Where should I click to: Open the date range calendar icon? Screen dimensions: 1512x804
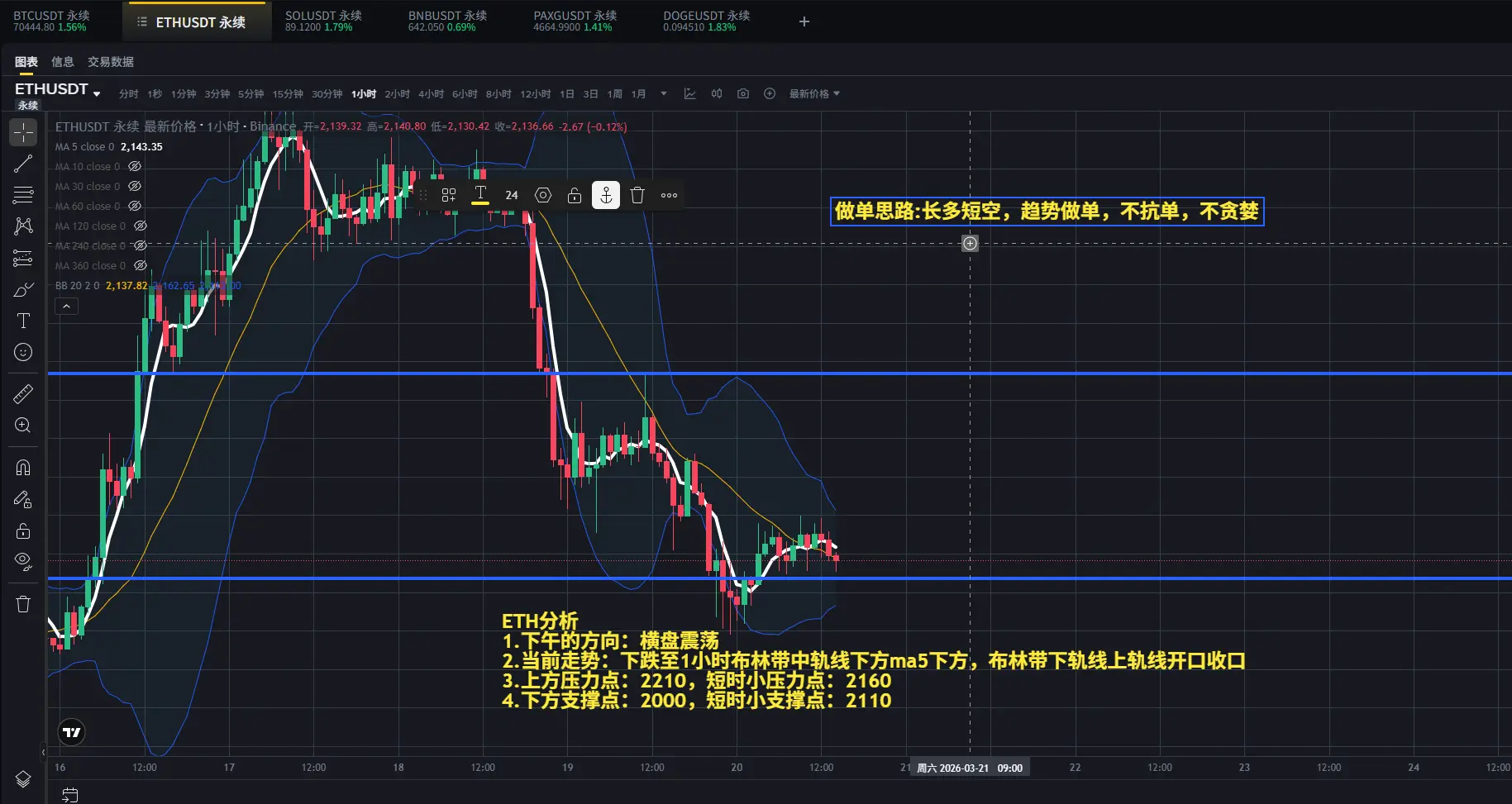coord(70,795)
